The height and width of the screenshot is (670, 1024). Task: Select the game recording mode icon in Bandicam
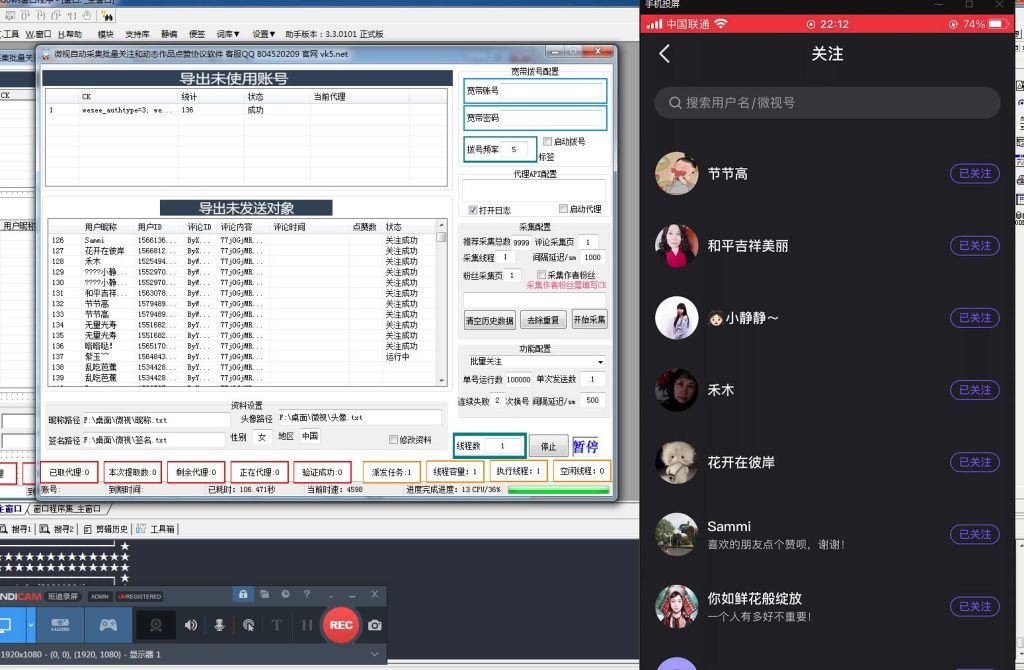pyautogui.click(x=109, y=624)
